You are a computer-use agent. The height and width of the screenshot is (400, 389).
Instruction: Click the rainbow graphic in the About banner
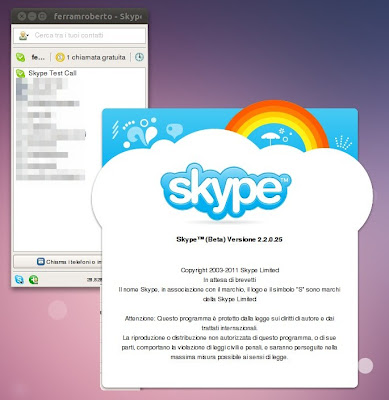(277, 125)
